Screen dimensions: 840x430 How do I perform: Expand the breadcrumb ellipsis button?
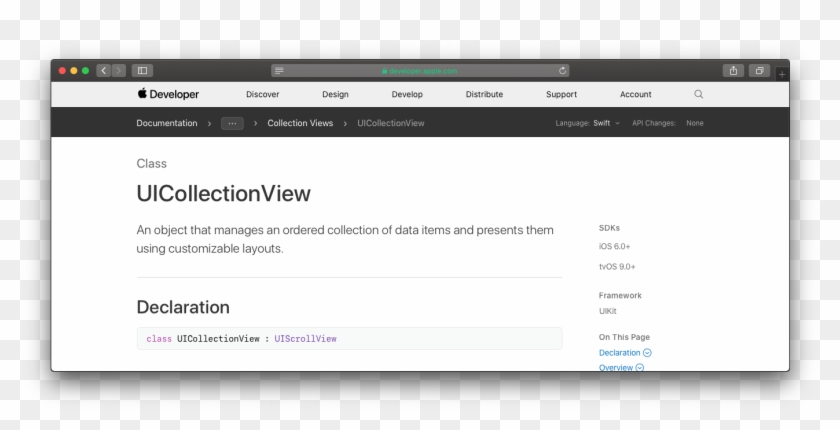[x=232, y=123]
